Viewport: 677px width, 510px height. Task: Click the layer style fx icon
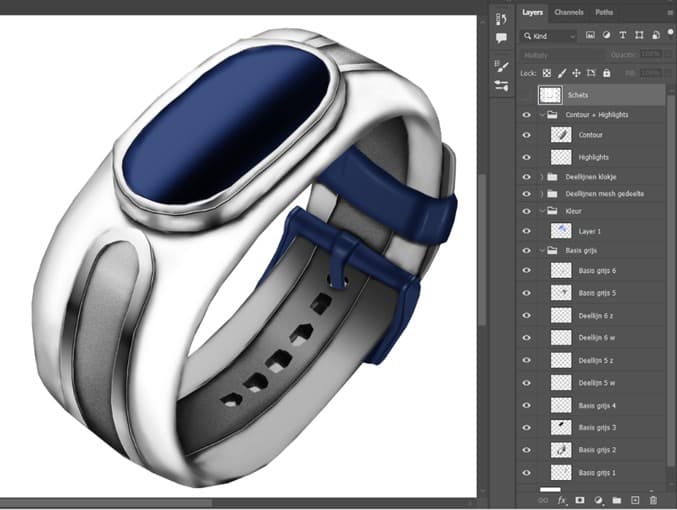pos(562,498)
